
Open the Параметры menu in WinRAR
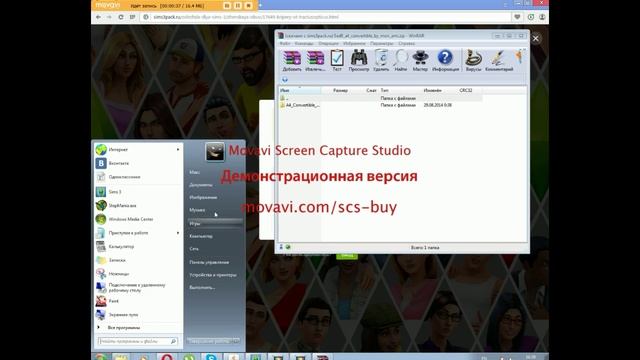pyautogui.click(x=382, y=43)
